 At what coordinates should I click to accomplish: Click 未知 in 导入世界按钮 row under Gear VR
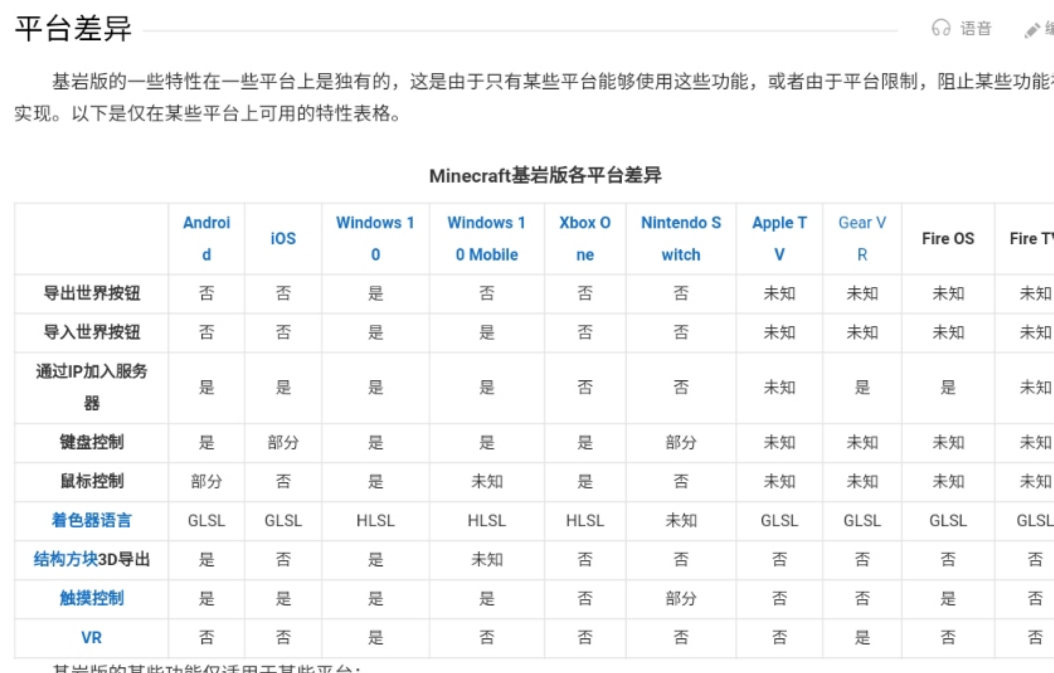(862, 332)
